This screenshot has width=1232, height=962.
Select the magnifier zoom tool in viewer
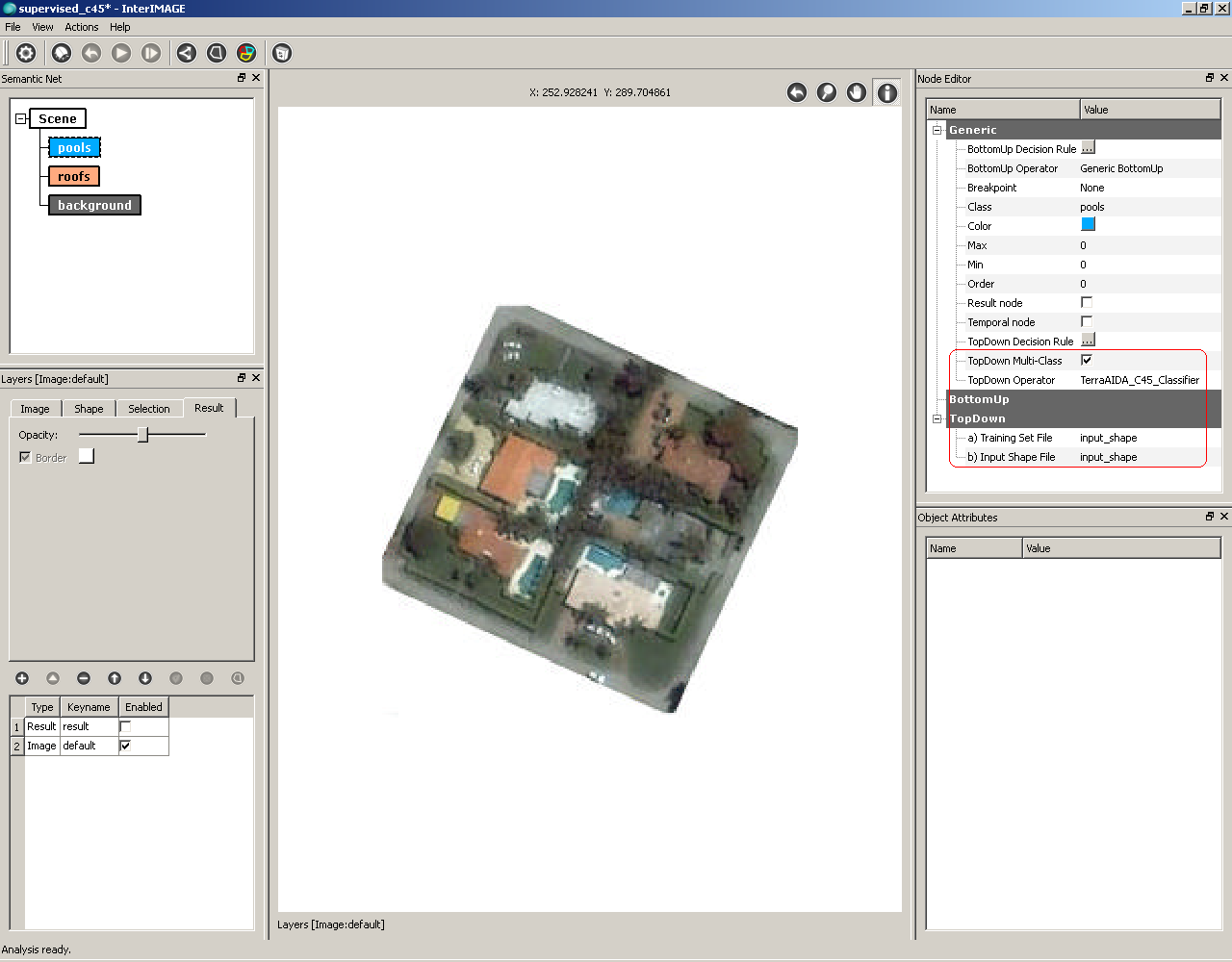[x=826, y=92]
